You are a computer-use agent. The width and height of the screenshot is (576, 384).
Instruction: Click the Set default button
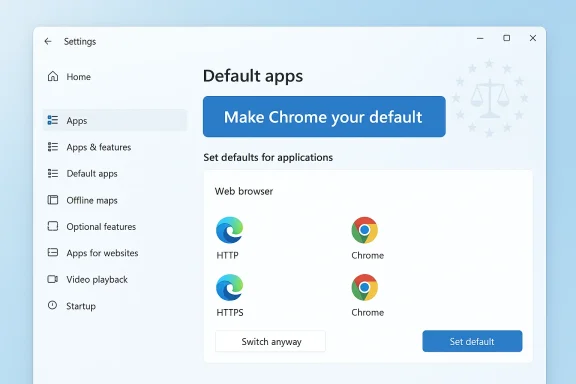(x=472, y=341)
